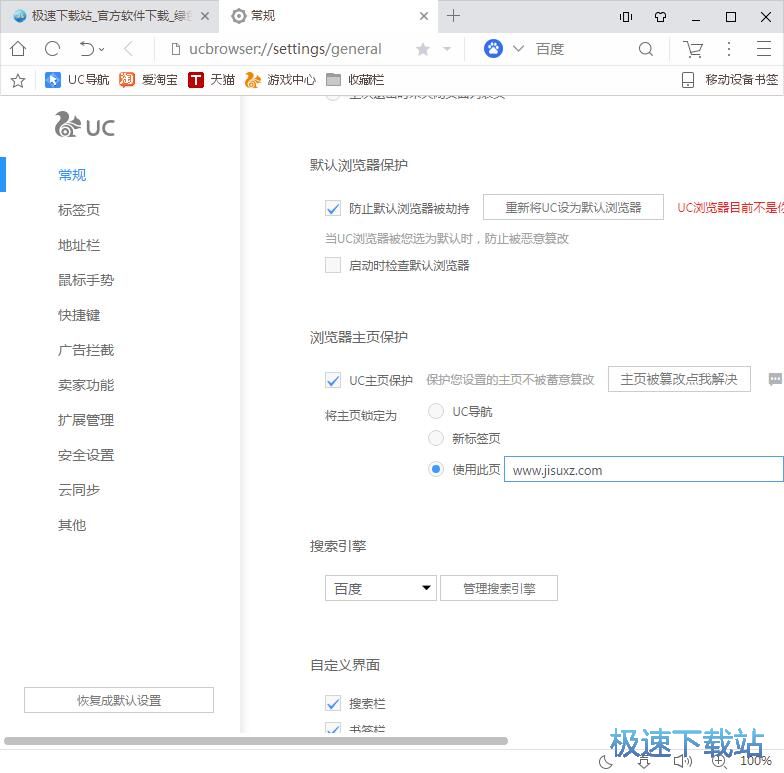This screenshot has height=773, width=784.
Task: Click the bookmark bar star icon
Action: [x=18, y=80]
